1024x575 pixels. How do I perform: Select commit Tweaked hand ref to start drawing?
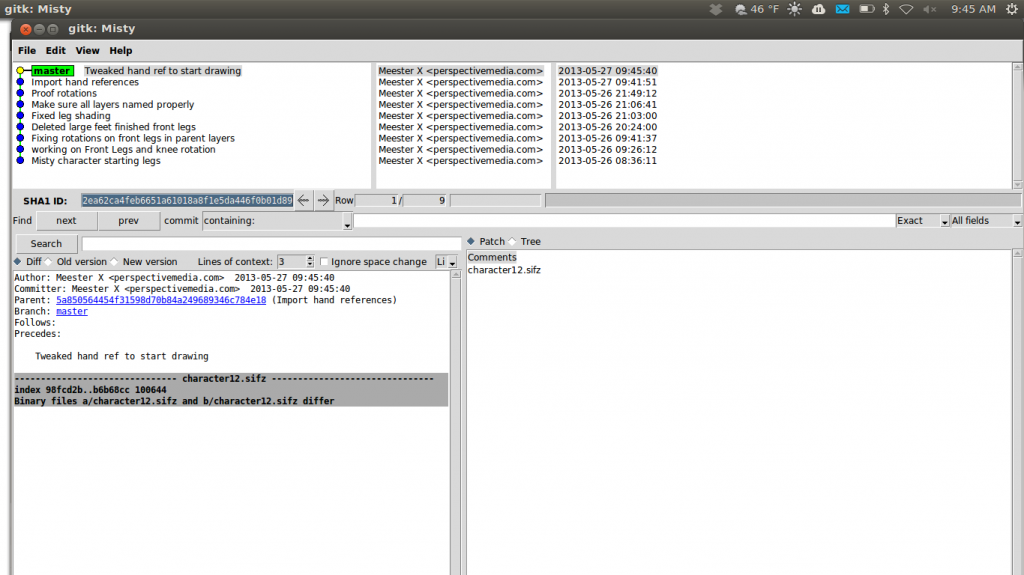[x=163, y=71]
